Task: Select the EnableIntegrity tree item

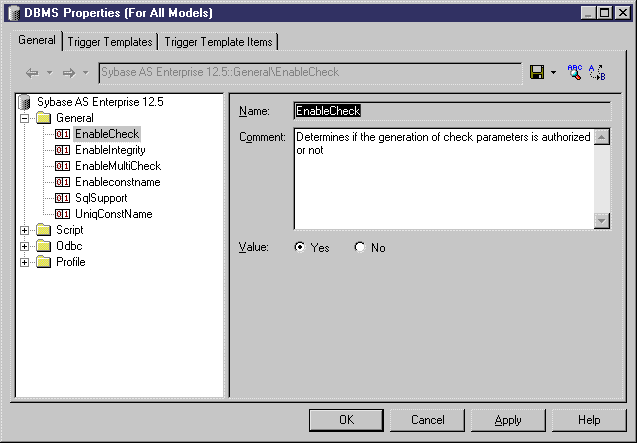Action: click(110, 150)
